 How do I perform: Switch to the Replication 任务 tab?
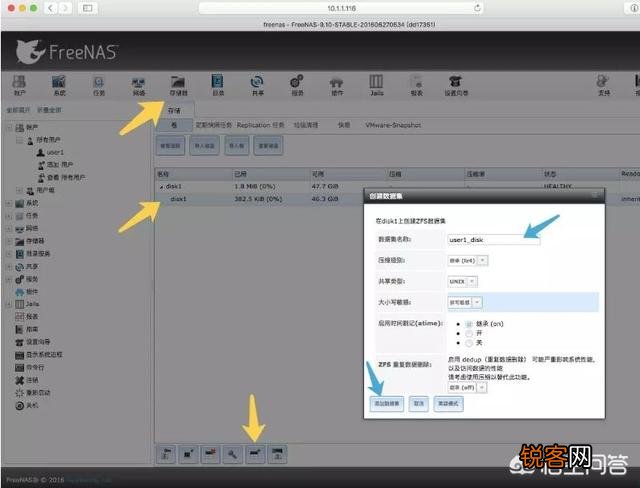pos(260,125)
